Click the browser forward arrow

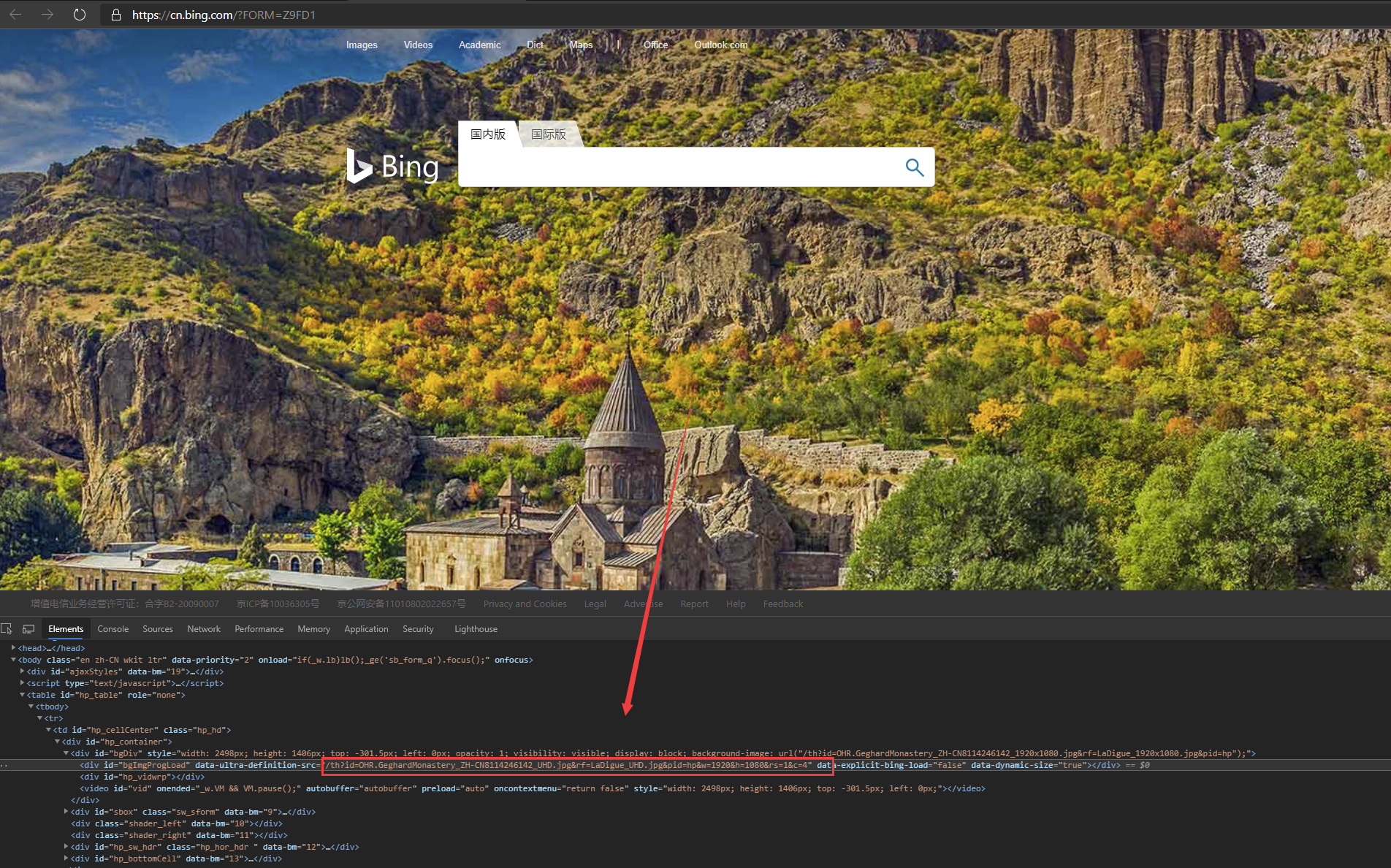click(x=47, y=15)
